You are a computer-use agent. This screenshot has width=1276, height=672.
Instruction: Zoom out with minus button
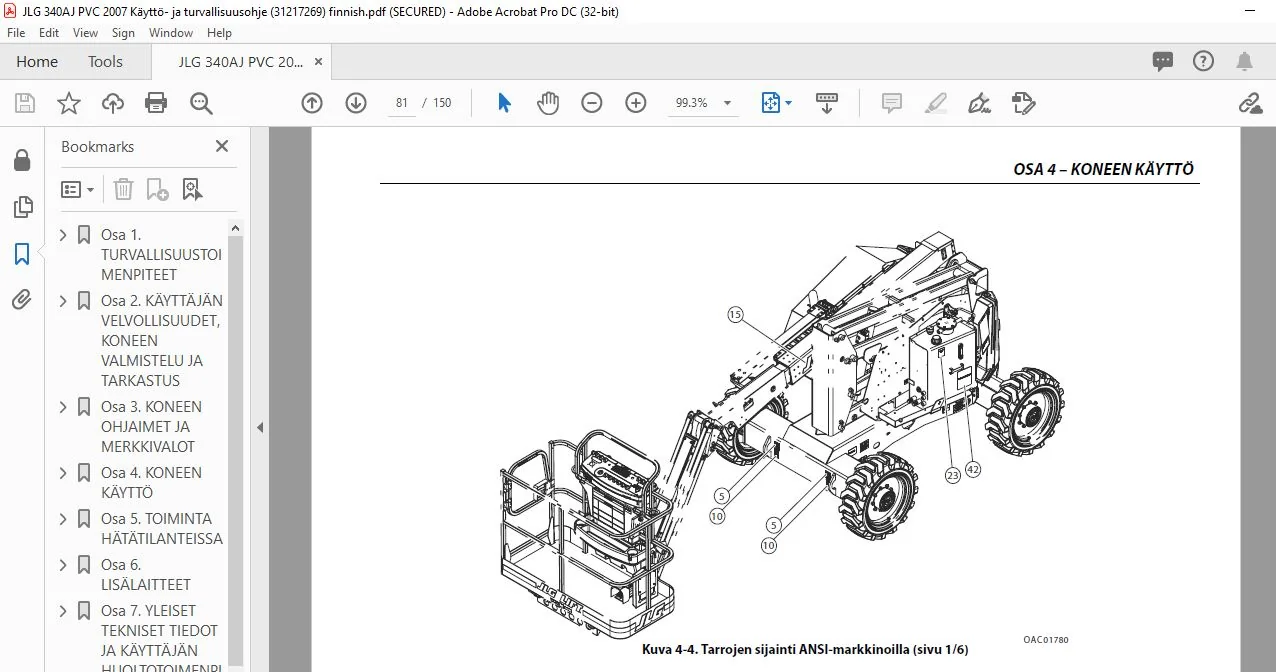pos(592,103)
